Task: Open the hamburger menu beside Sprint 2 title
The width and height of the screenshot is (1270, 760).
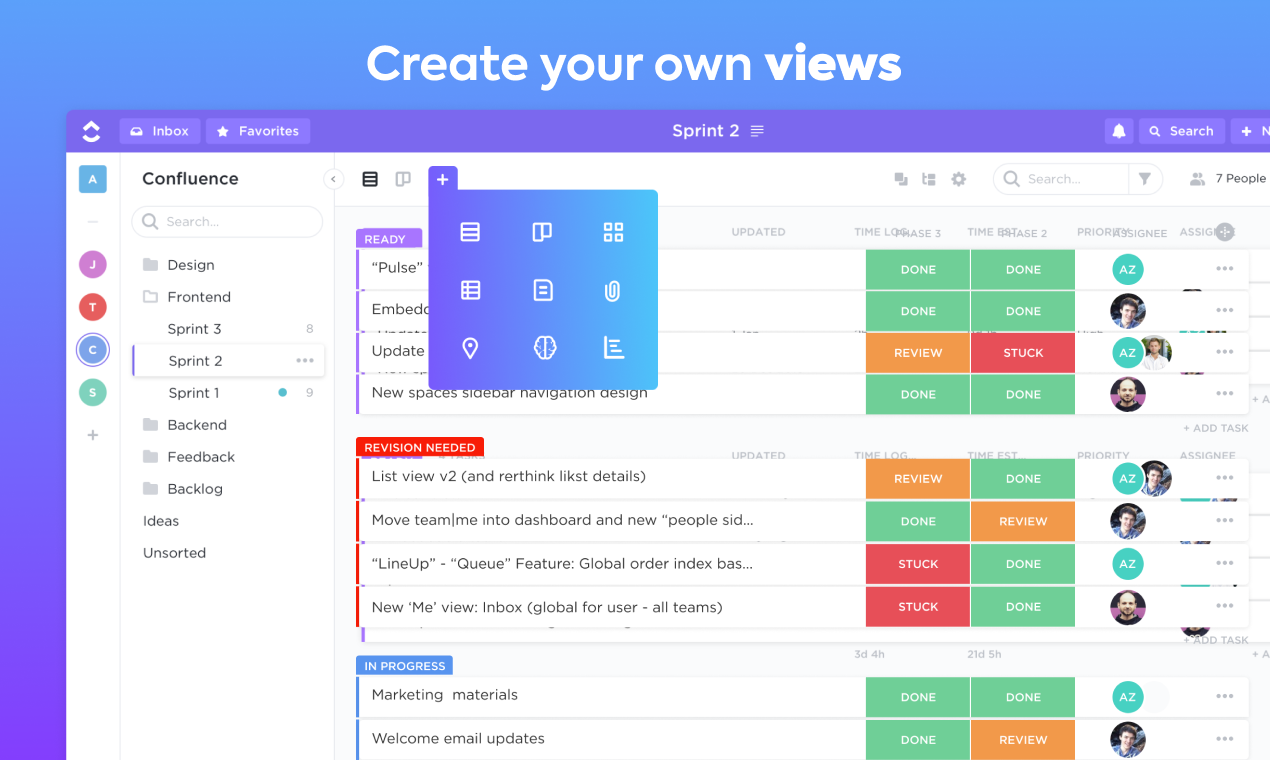Action: click(757, 130)
